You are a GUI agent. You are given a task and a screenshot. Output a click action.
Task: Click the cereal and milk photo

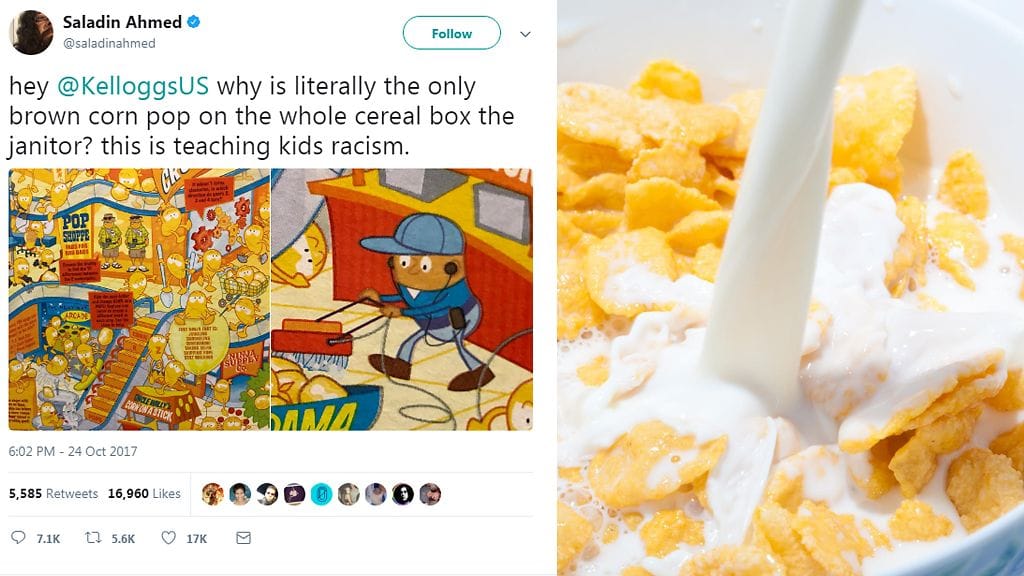pos(790,287)
